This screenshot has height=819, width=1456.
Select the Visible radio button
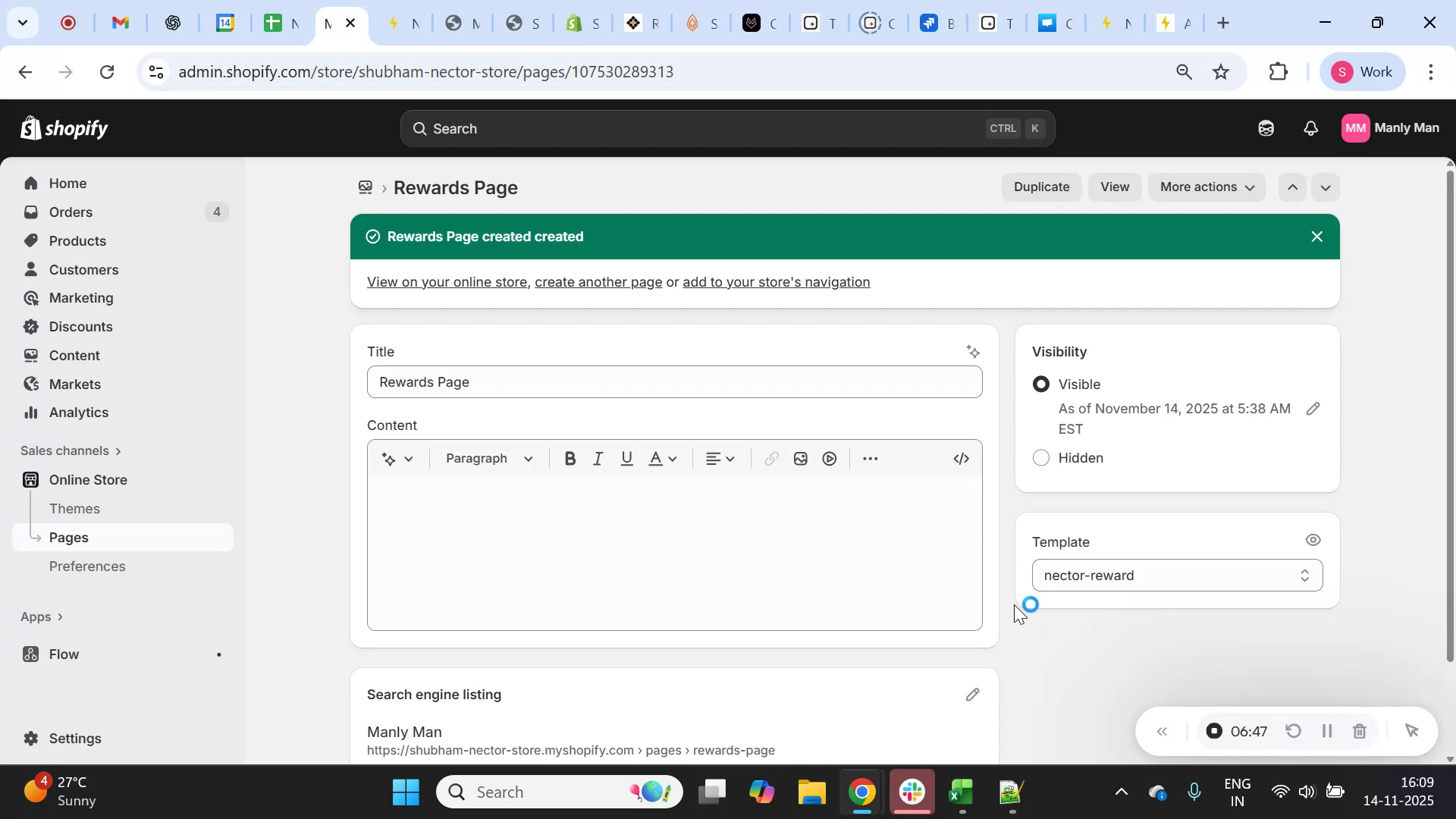[x=1040, y=384]
